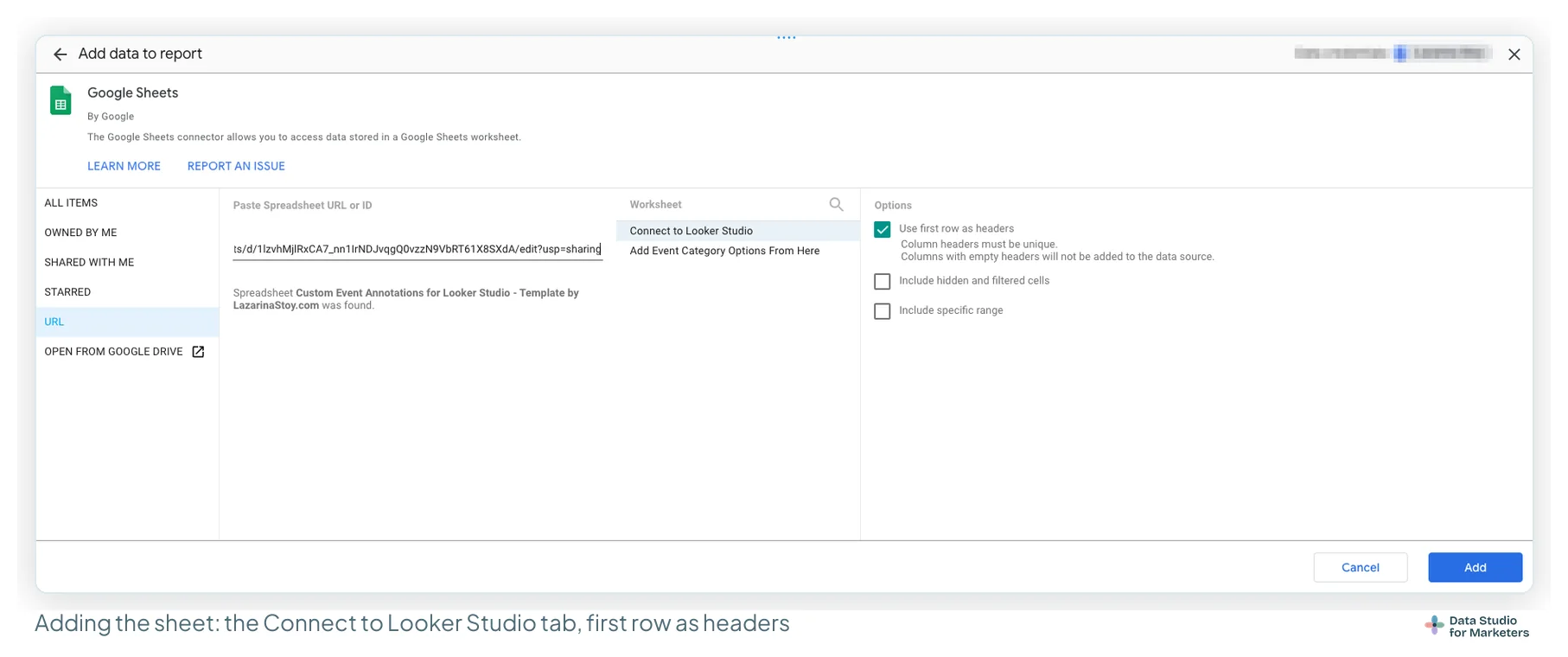Close the Add data to report dialog
The image size is (1568, 657).
pos(1514,54)
